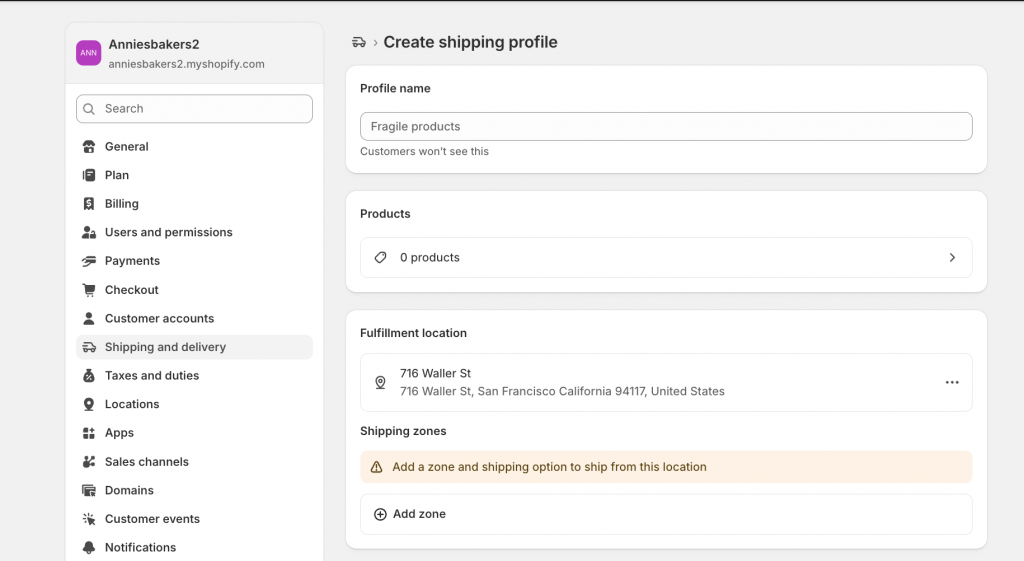Click the plus circle icon beside Add zone

coord(380,514)
